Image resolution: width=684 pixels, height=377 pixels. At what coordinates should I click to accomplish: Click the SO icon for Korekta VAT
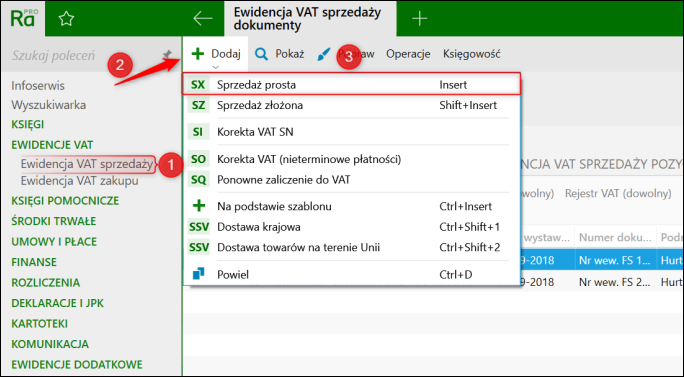point(198,159)
